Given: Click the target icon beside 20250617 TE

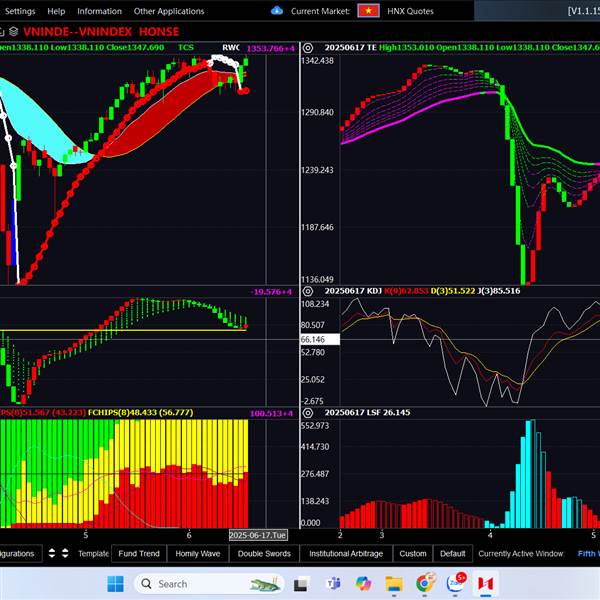Looking at the screenshot, I should click(x=308, y=48).
